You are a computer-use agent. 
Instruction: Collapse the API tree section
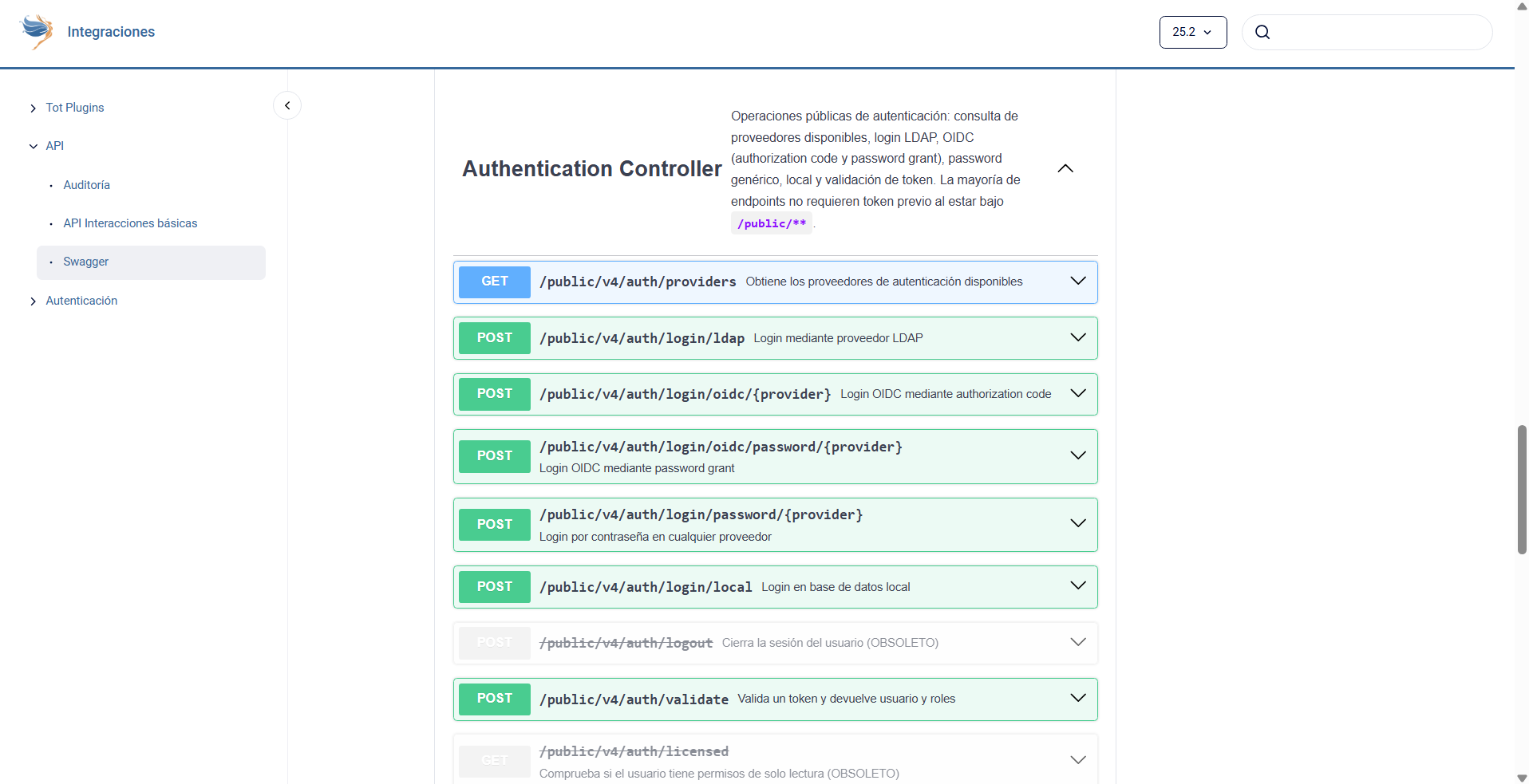click(33, 146)
